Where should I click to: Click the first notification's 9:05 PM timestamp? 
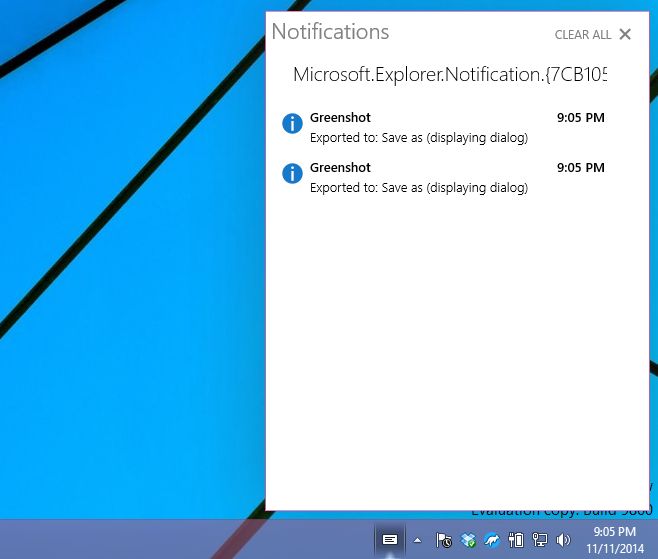point(580,118)
